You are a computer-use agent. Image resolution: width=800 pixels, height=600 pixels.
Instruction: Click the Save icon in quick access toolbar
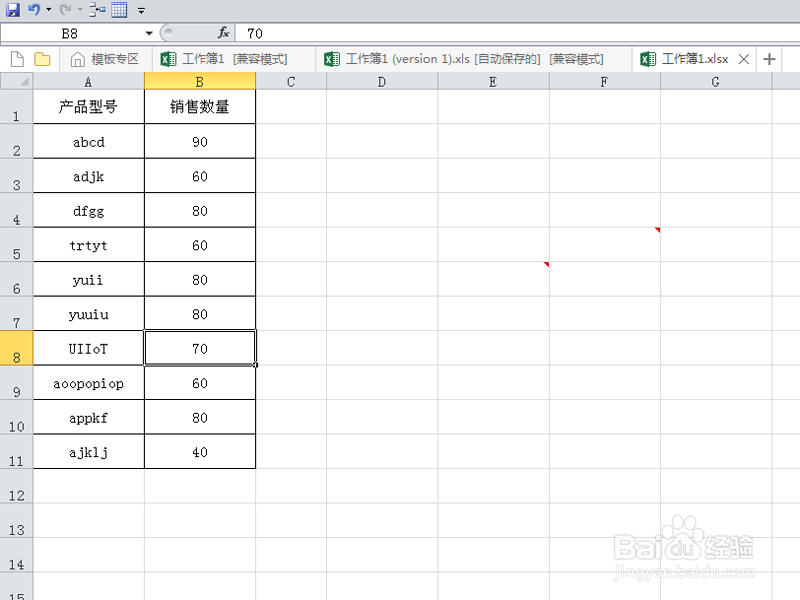tap(13, 9)
